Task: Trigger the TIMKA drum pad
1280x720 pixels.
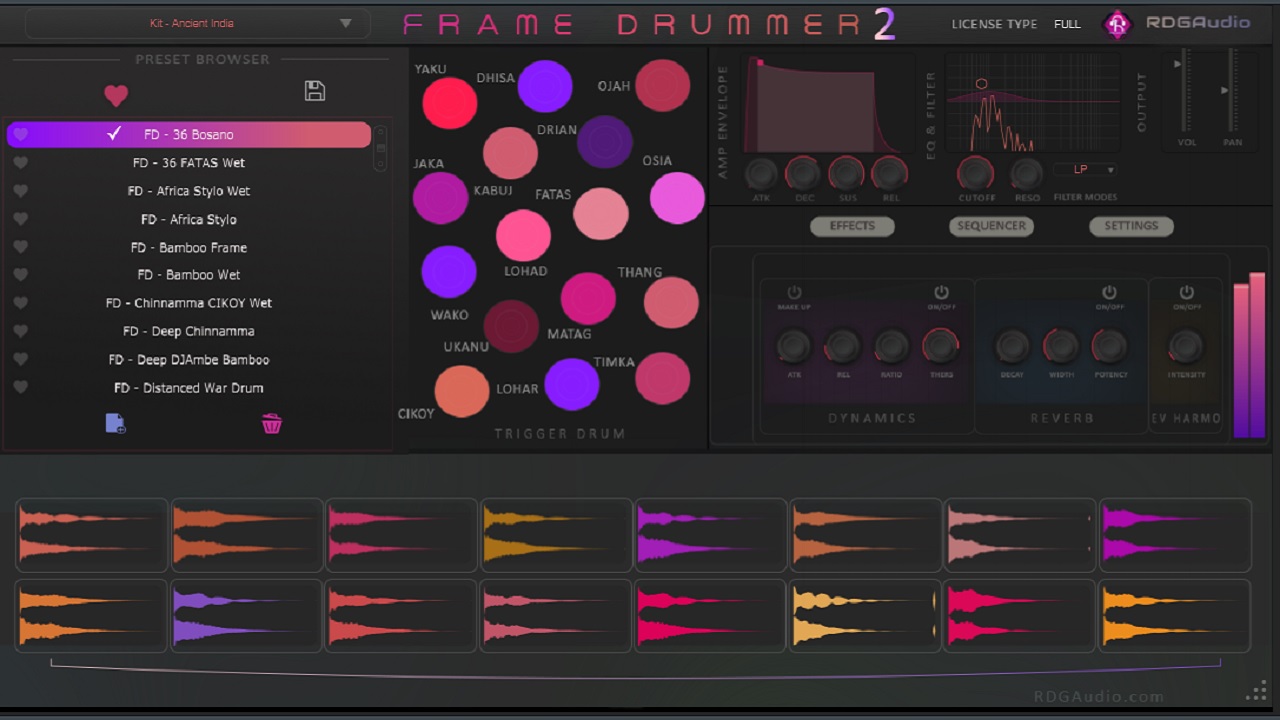Action: [662, 378]
